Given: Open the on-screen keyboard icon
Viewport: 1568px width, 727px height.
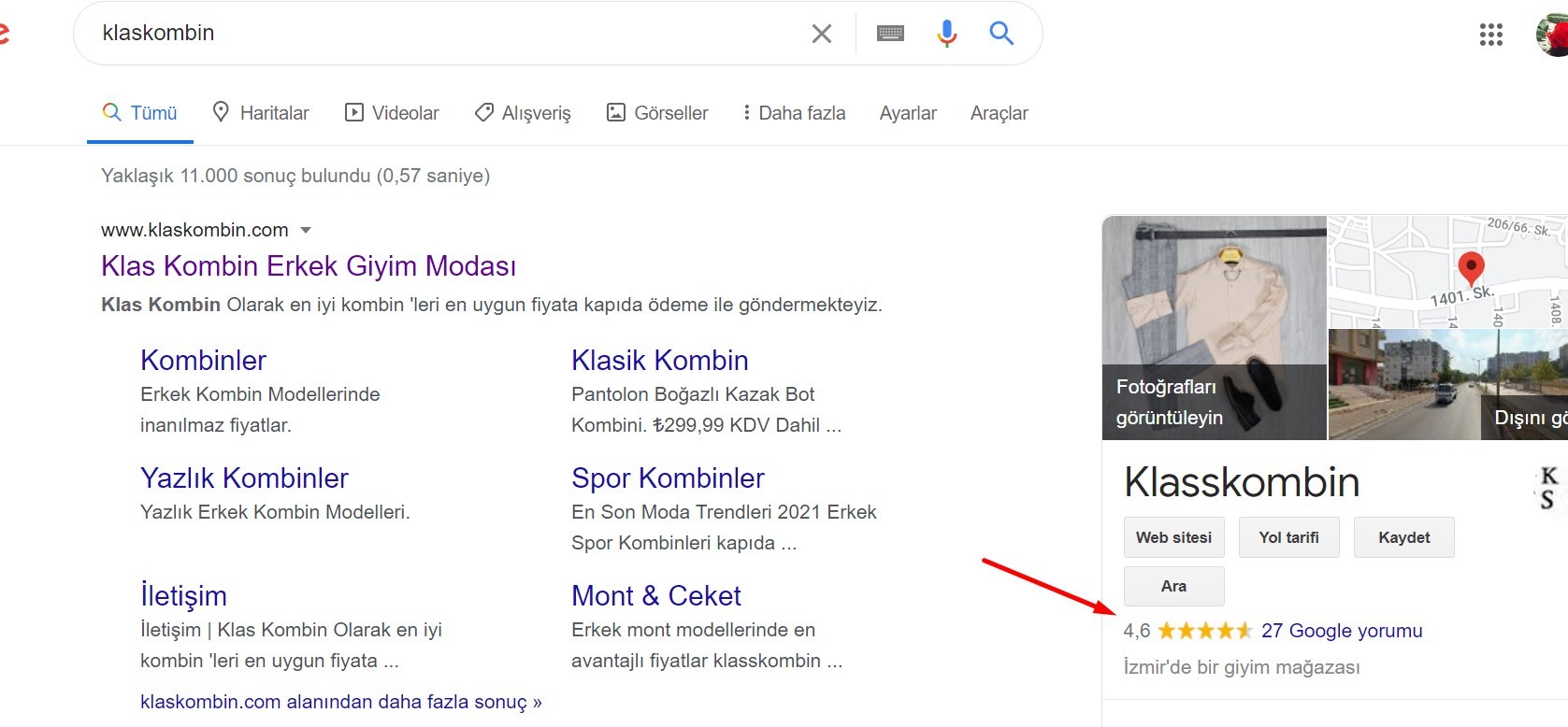Looking at the screenshot, I should tap(890, 34).
